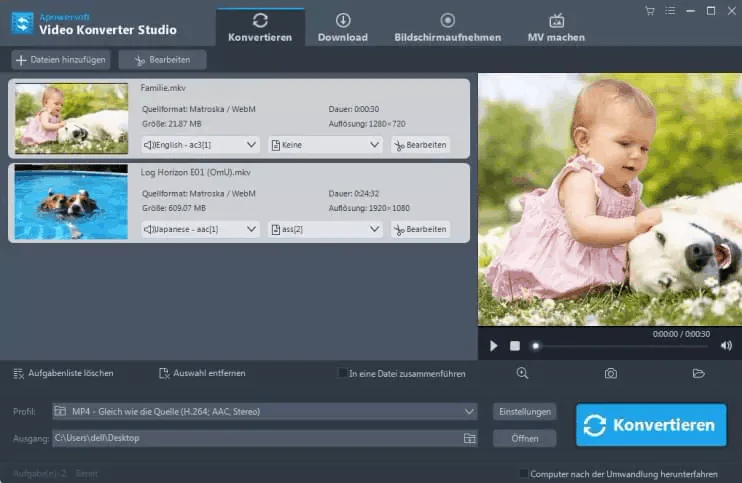Click the Öffnen button
Viewport: 742px width, 483px height.
pyautogui.click(x=525, y=439)
